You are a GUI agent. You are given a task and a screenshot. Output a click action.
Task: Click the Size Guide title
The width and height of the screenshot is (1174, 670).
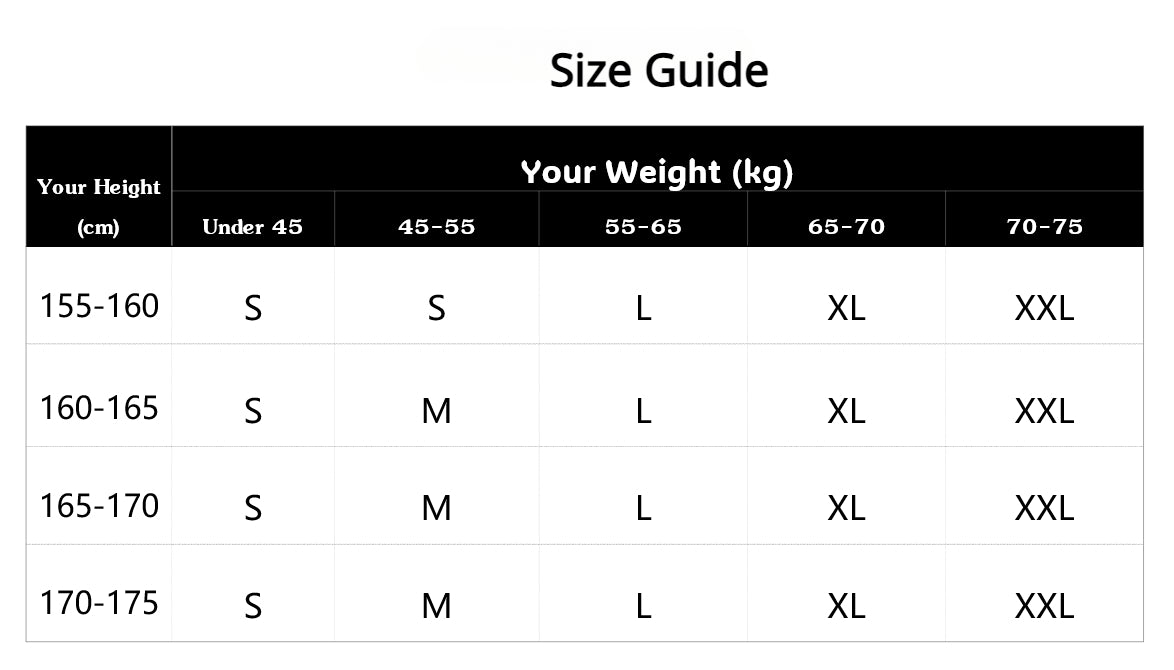click(659, 71)
